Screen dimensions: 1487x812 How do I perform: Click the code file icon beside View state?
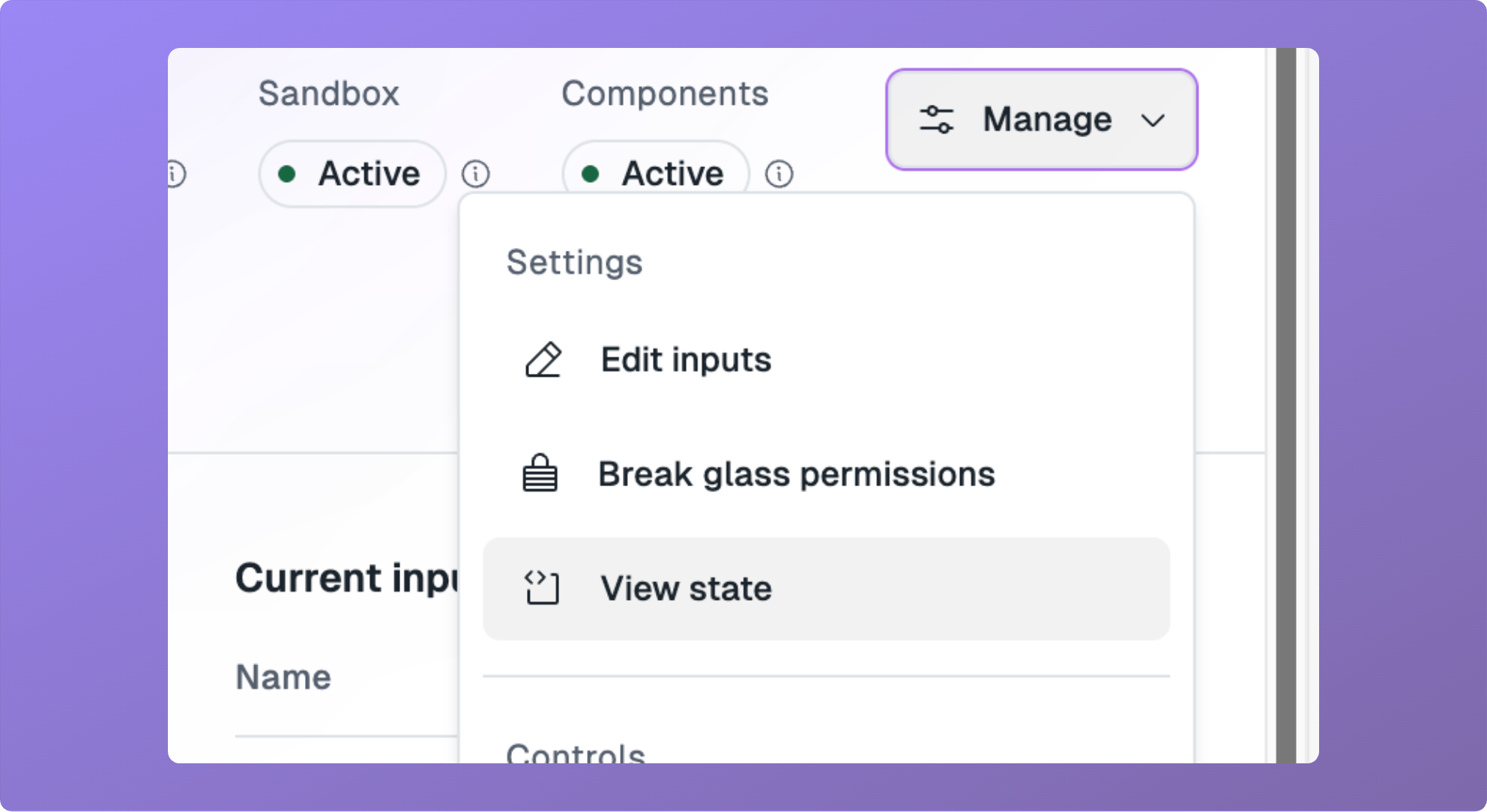(x=541, y=587)
